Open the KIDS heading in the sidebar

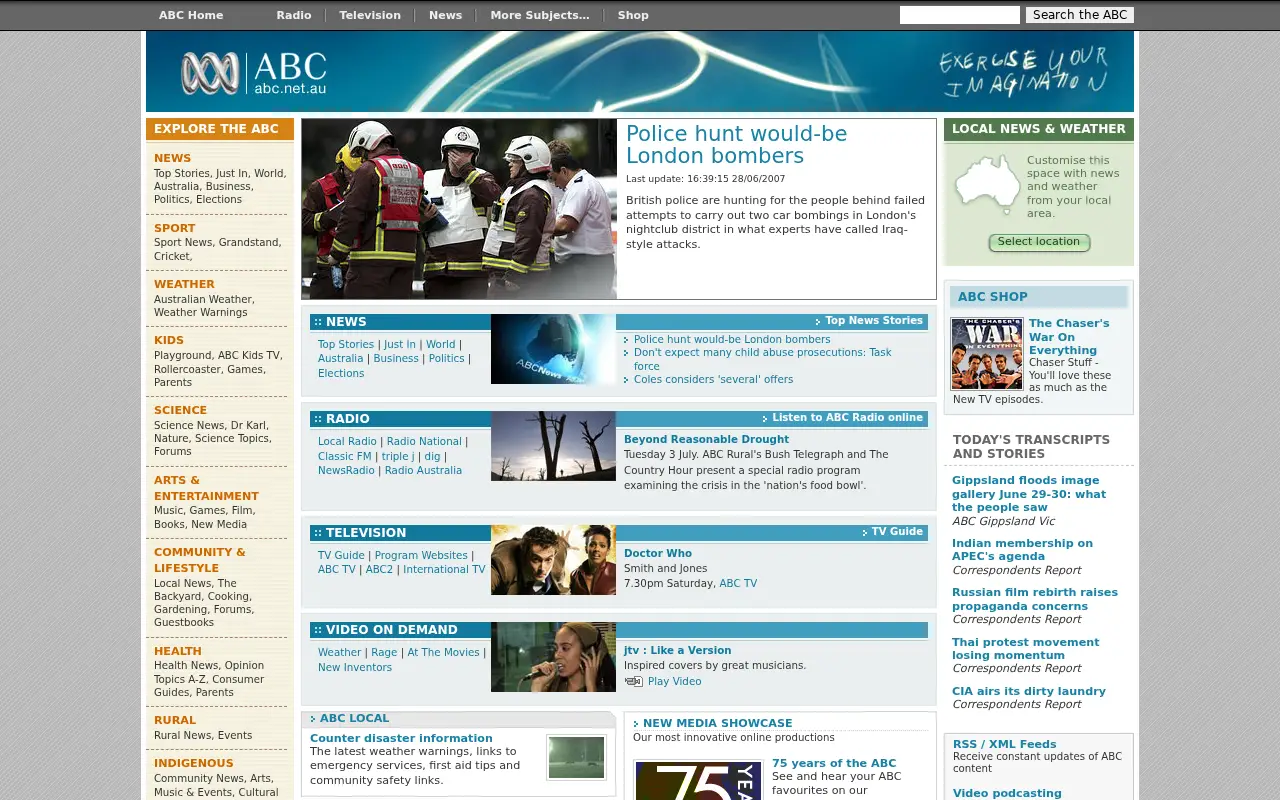coord(169,341)
